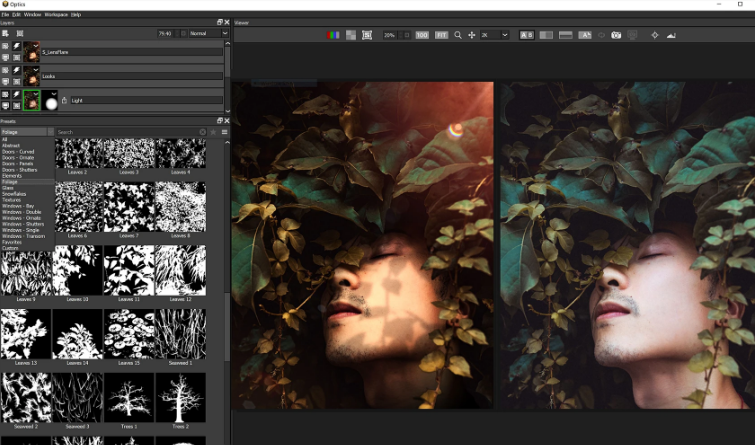Click the favorites star icon in Presets
Screen dimensions: 755x445
coord(213,132)
